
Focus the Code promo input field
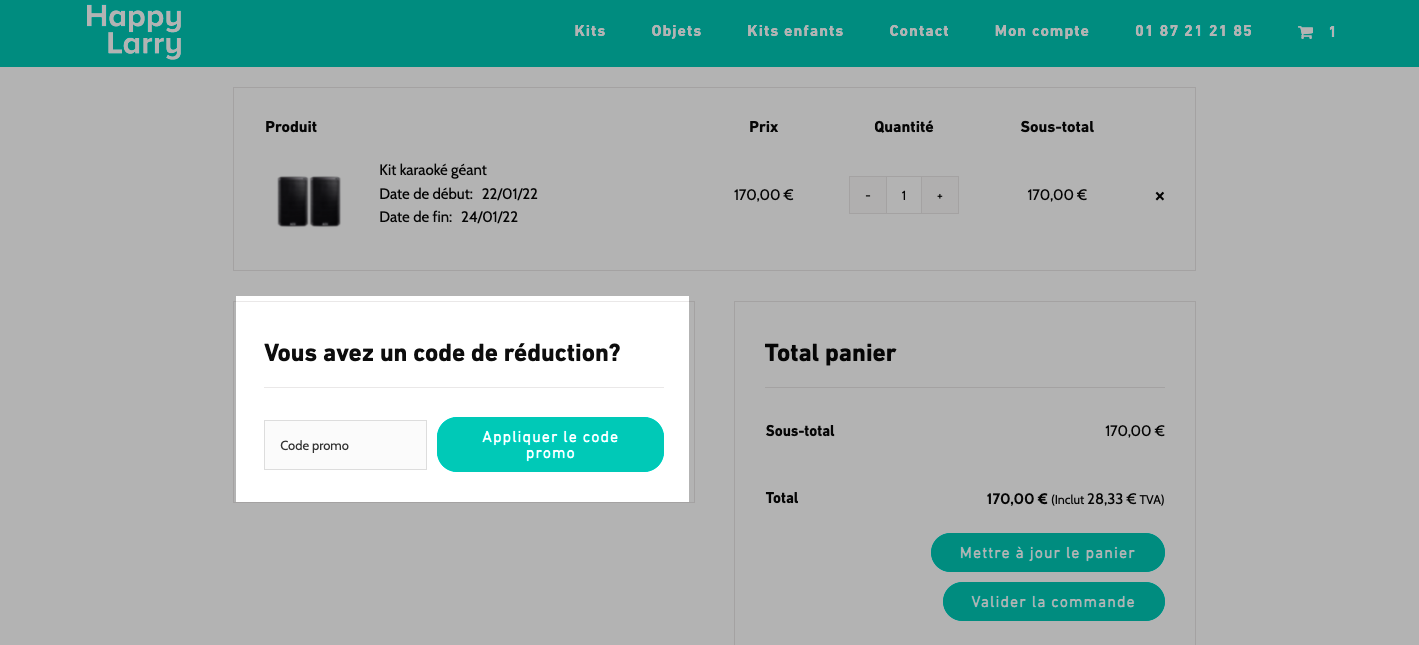pos(345,445)
